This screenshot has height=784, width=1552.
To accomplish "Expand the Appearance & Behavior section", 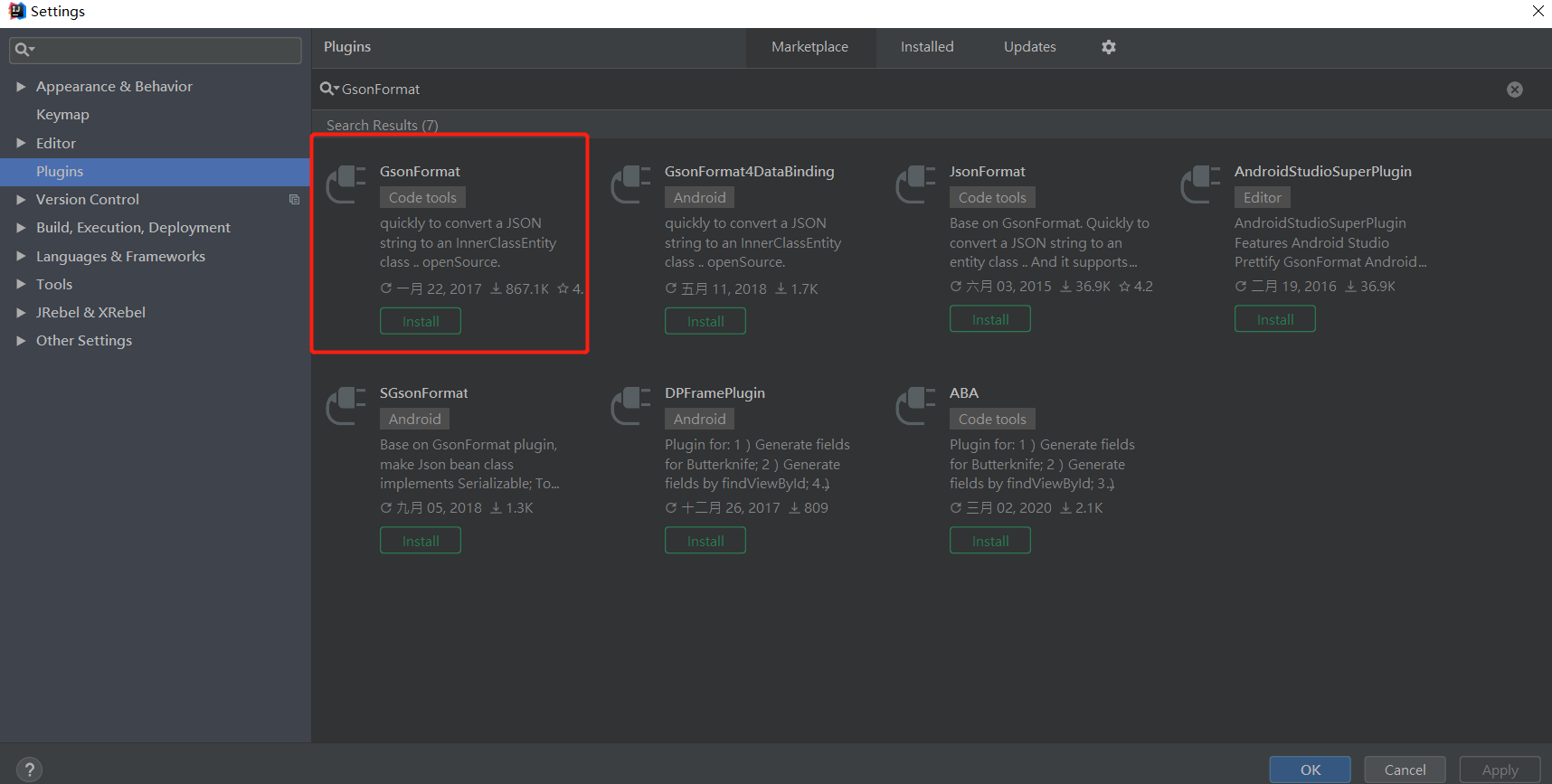I will [x=21, y=87].
